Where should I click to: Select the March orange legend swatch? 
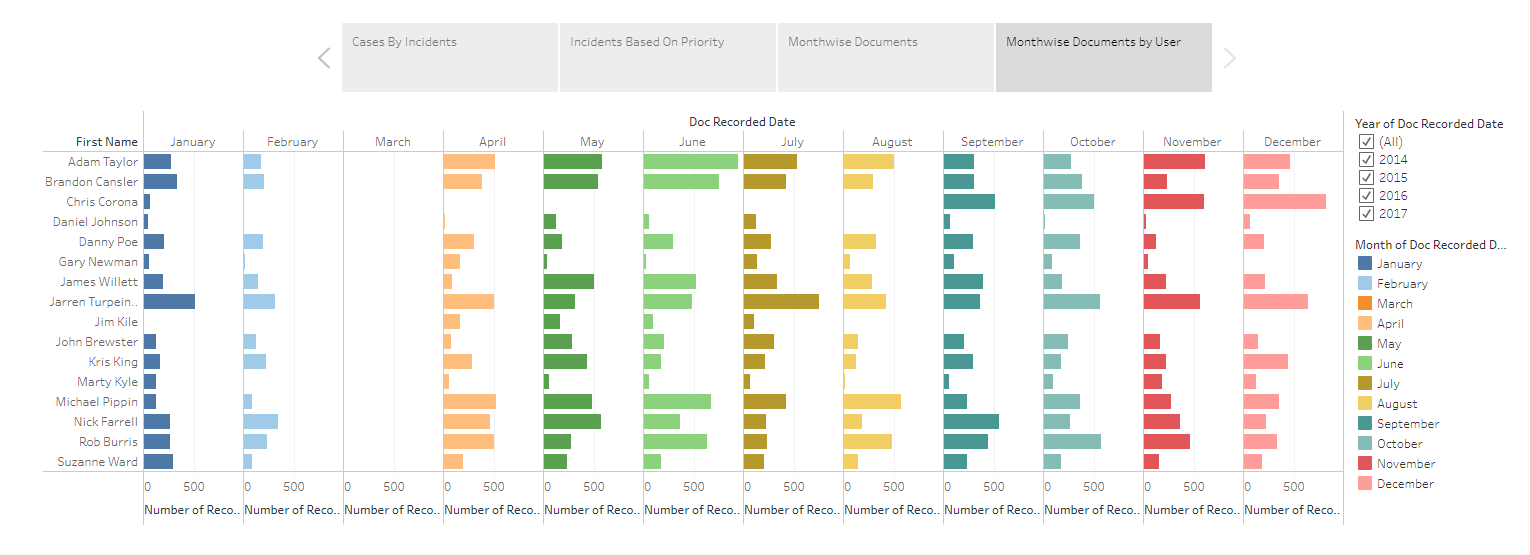pyautogui.click(x=1364, y=304)
